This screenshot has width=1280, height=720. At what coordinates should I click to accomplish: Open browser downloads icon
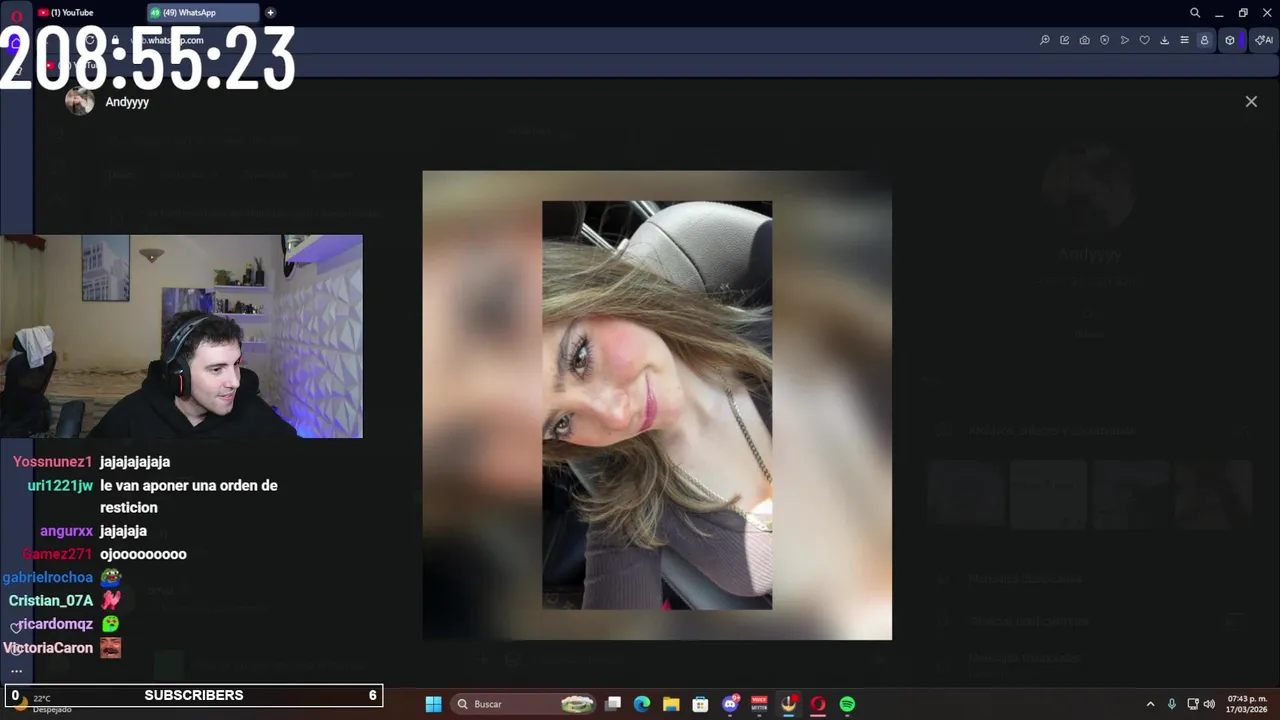[1164, 40]
